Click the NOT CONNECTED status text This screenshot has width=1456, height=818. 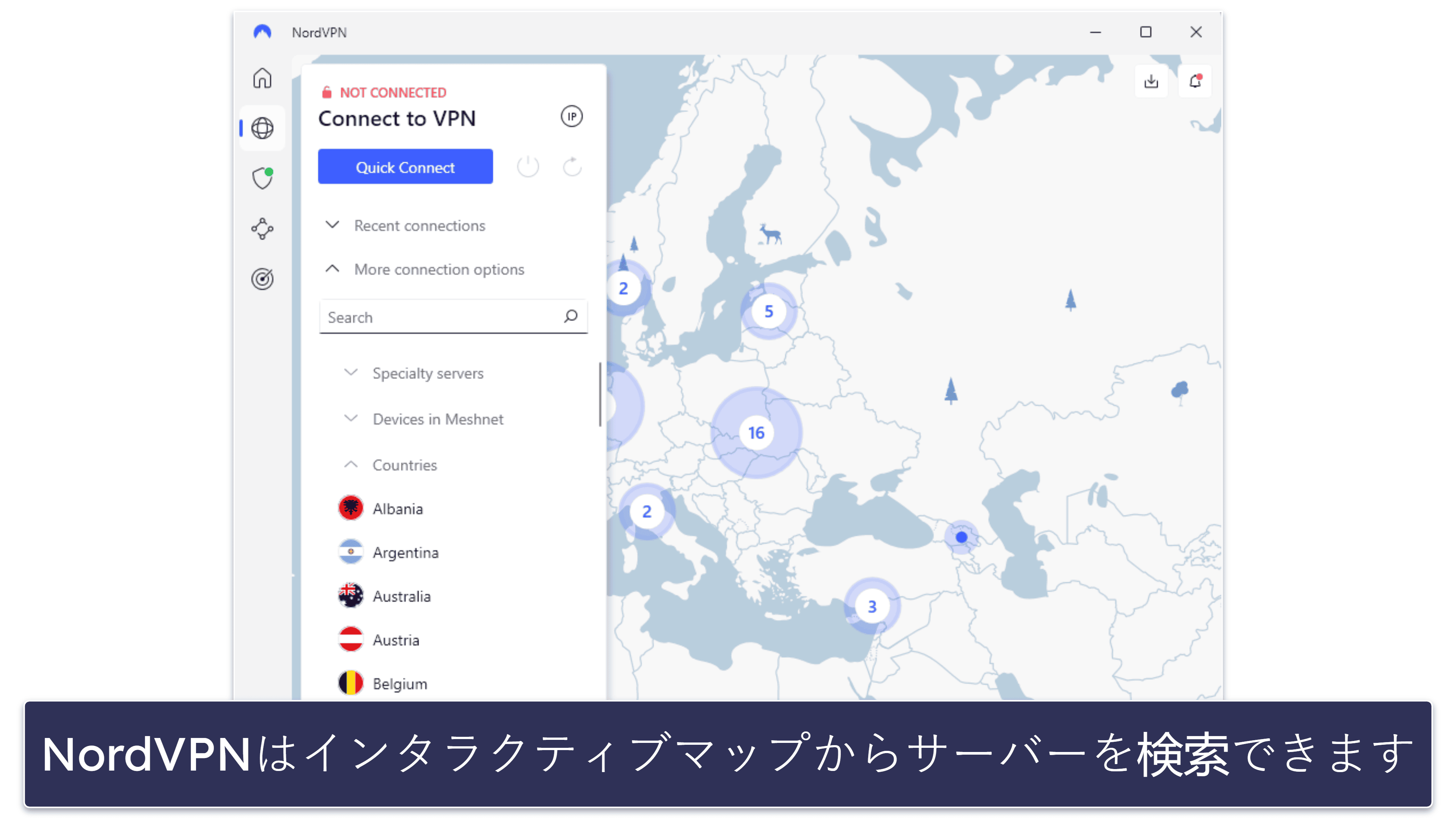click(x=393, y=92)
